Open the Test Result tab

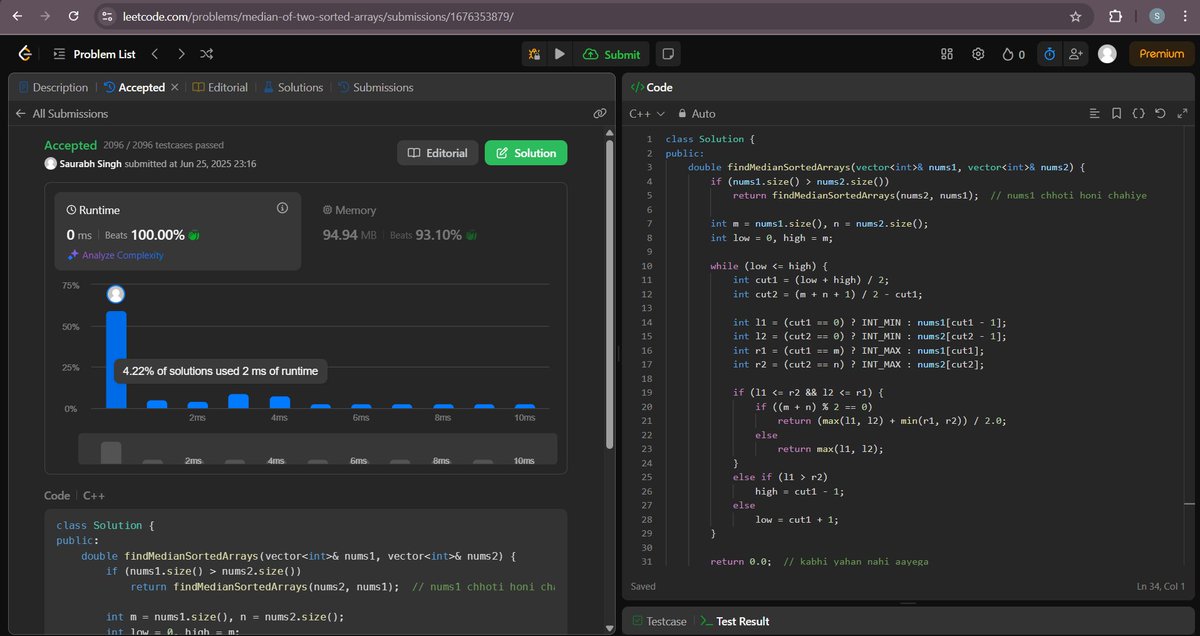click(735, 621)
